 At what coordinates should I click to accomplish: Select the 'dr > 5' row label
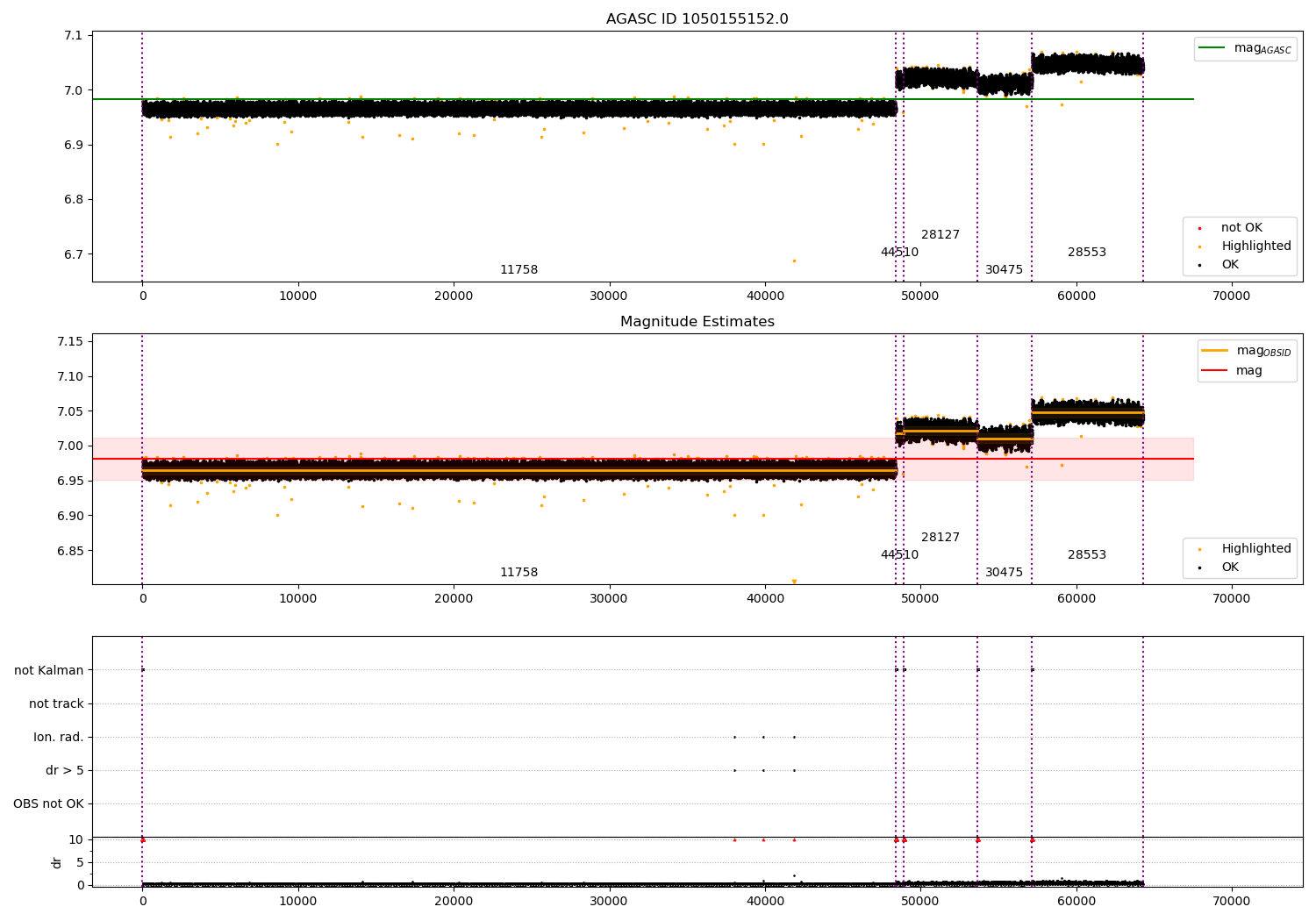click(65, 770)
